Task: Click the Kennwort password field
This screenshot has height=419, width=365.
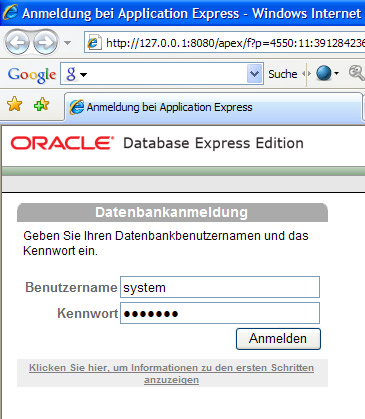Action: (x=220, y=313)
